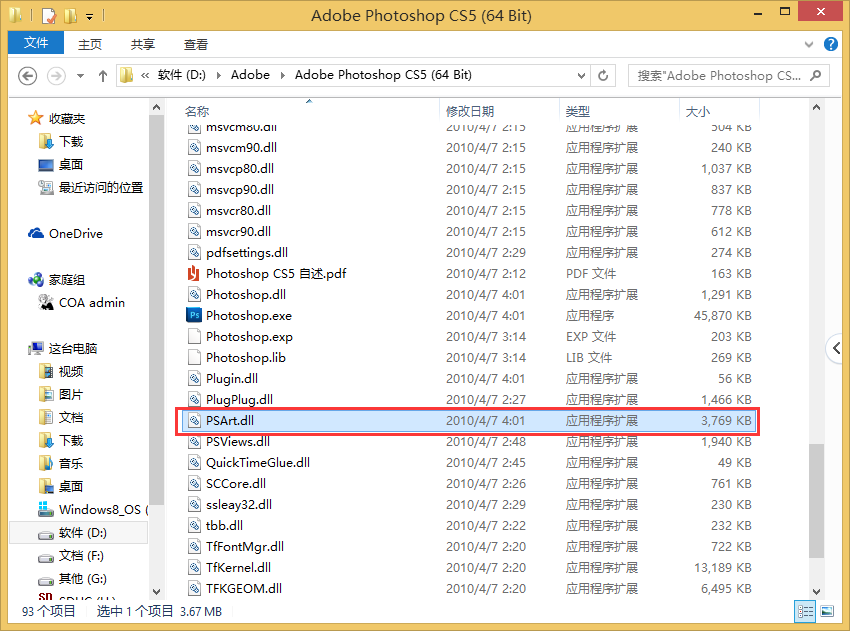Screen dimensions: 850x631
Task: Select file msvcp90.dll
Action: (x=240, y=190)
